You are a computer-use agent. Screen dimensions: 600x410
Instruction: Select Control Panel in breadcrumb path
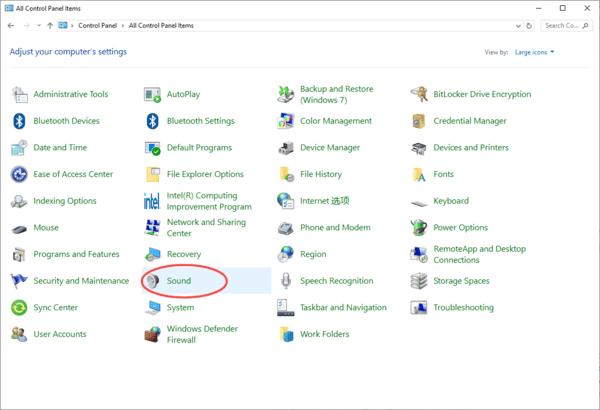click(x=98, y=26)
